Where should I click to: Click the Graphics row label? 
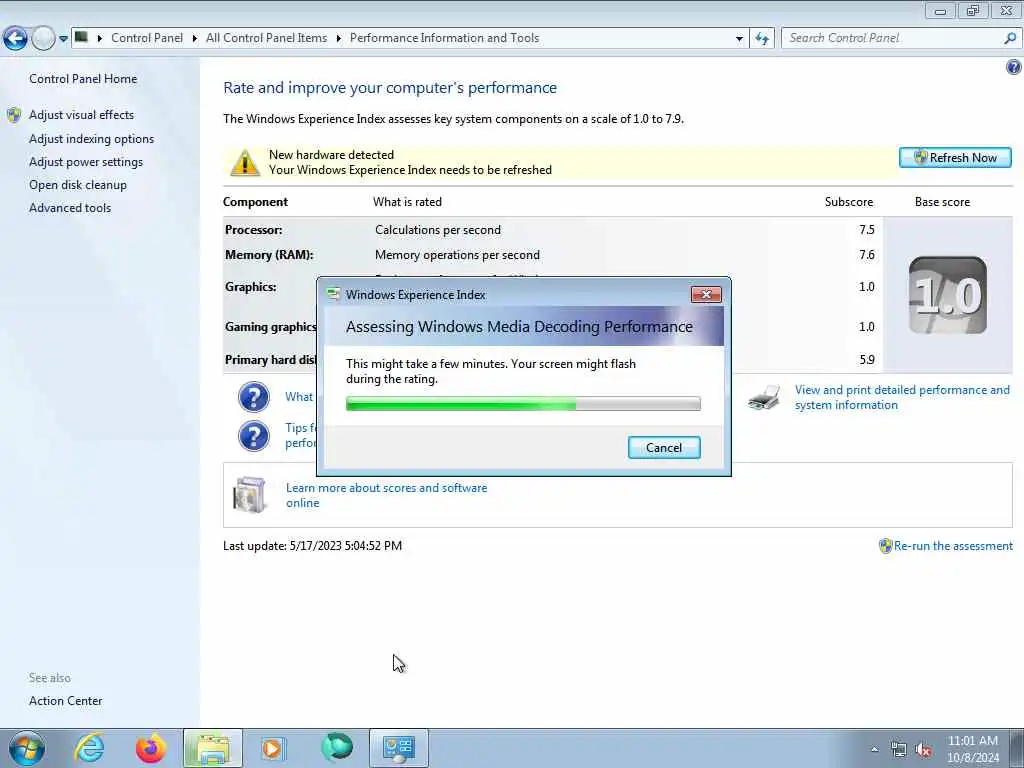(250, 287)
